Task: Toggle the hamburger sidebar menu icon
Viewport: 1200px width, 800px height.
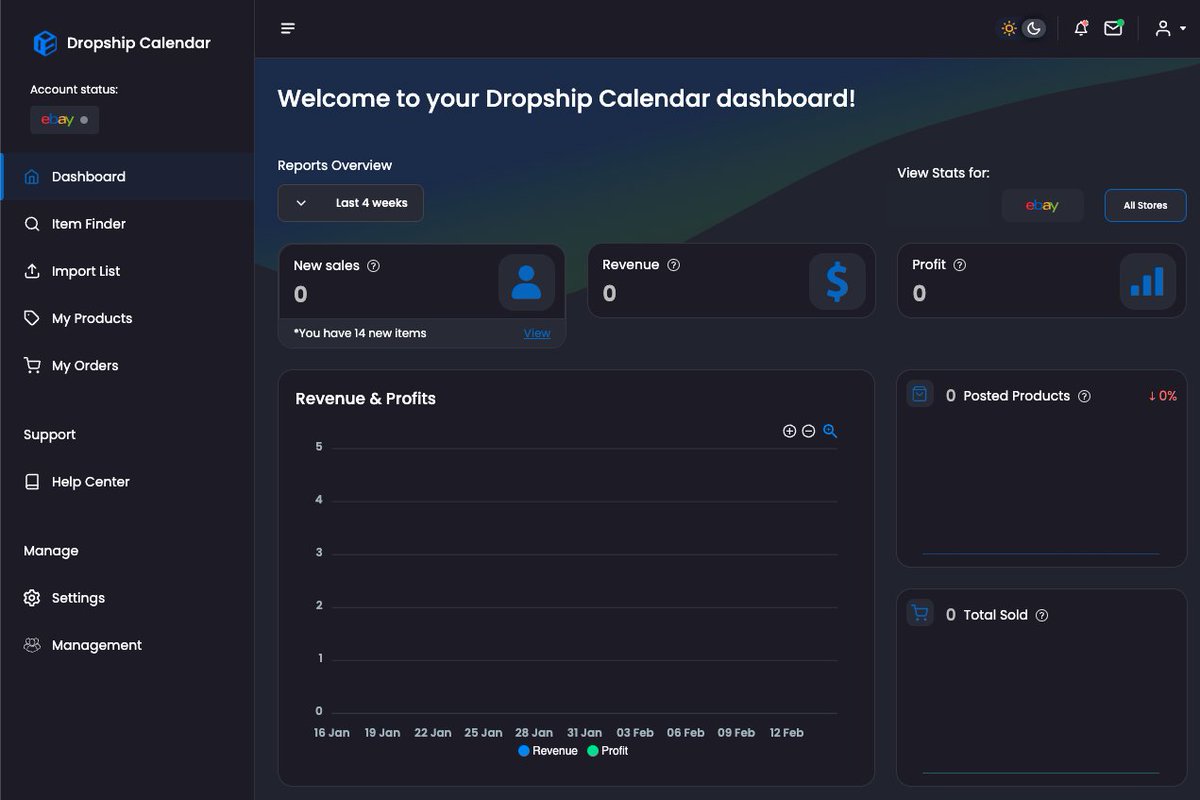Action: [288, 28]
